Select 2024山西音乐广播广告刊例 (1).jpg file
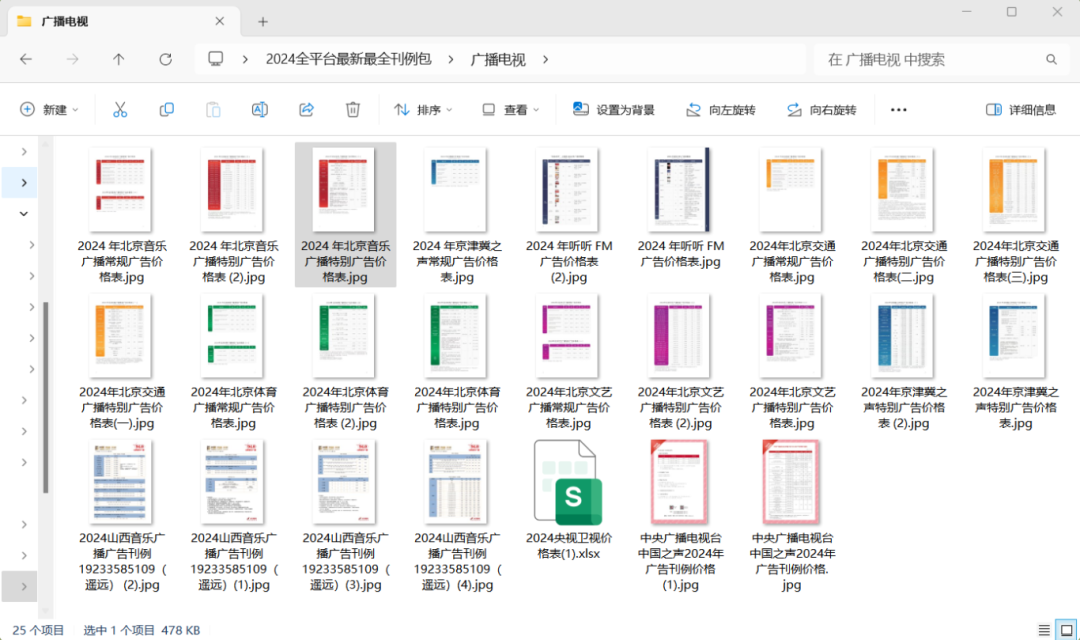1080x640 pixels. tap(233, 515)
